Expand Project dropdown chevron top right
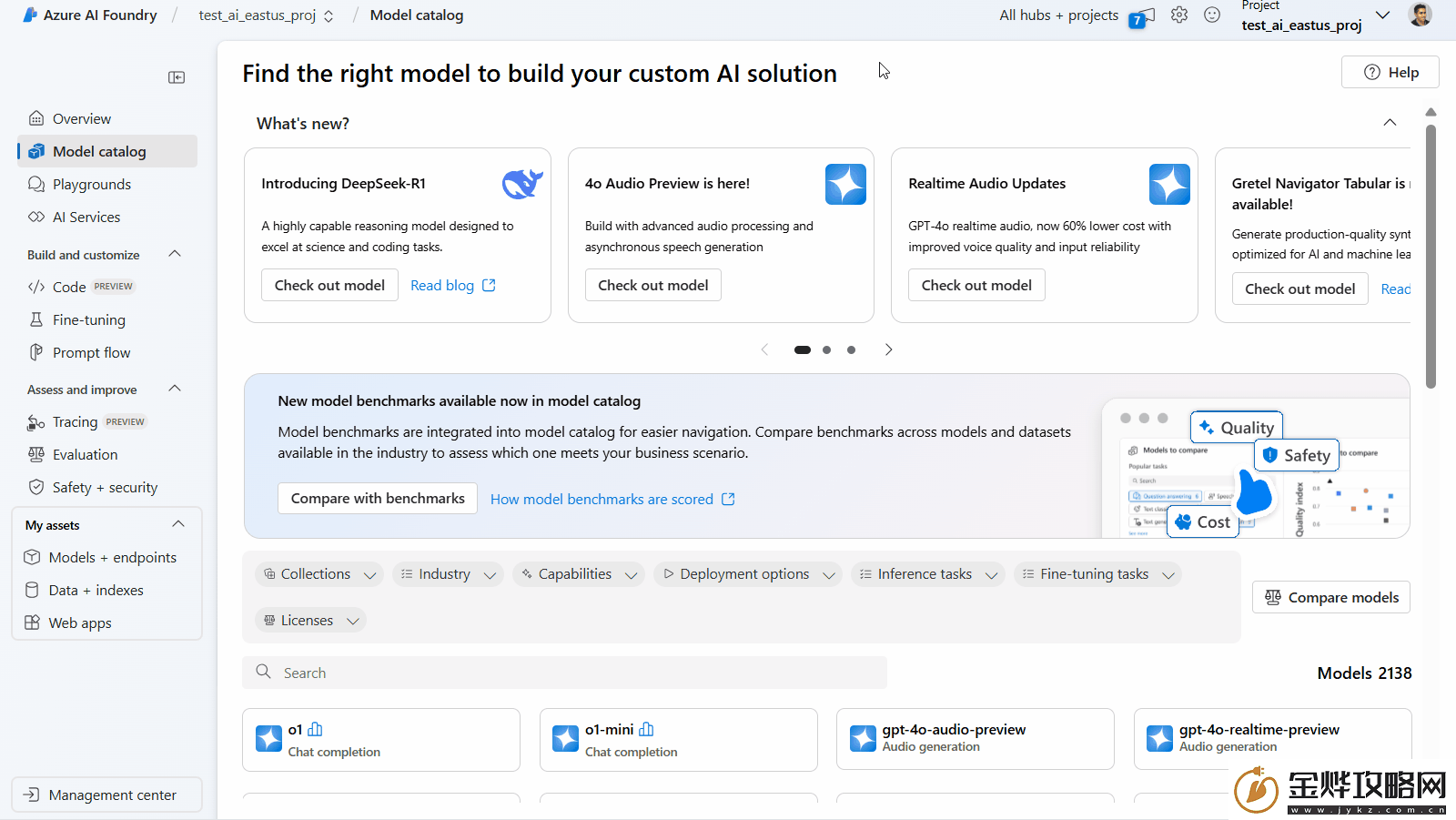The width and height of the screenshot is (1456, 820). [1382, 15]
